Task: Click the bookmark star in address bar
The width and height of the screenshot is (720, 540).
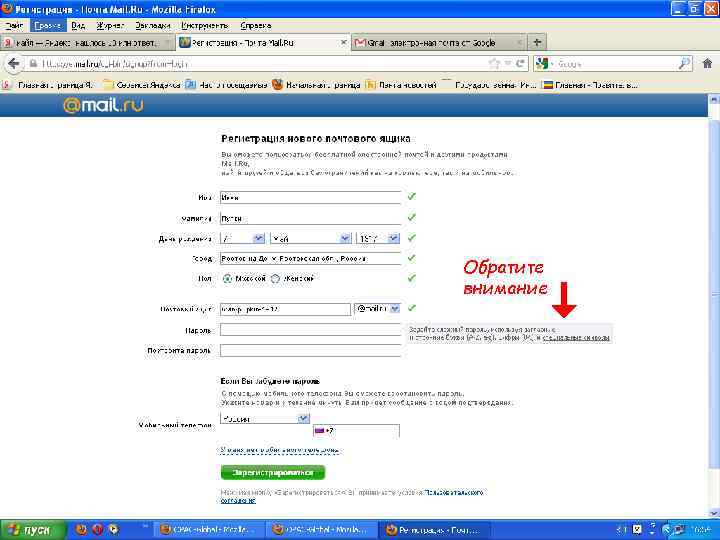Action: point(494,64)
